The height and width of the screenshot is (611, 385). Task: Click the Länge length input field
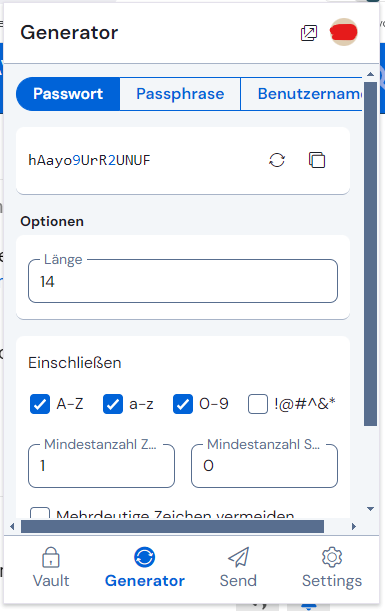point(183,281)
